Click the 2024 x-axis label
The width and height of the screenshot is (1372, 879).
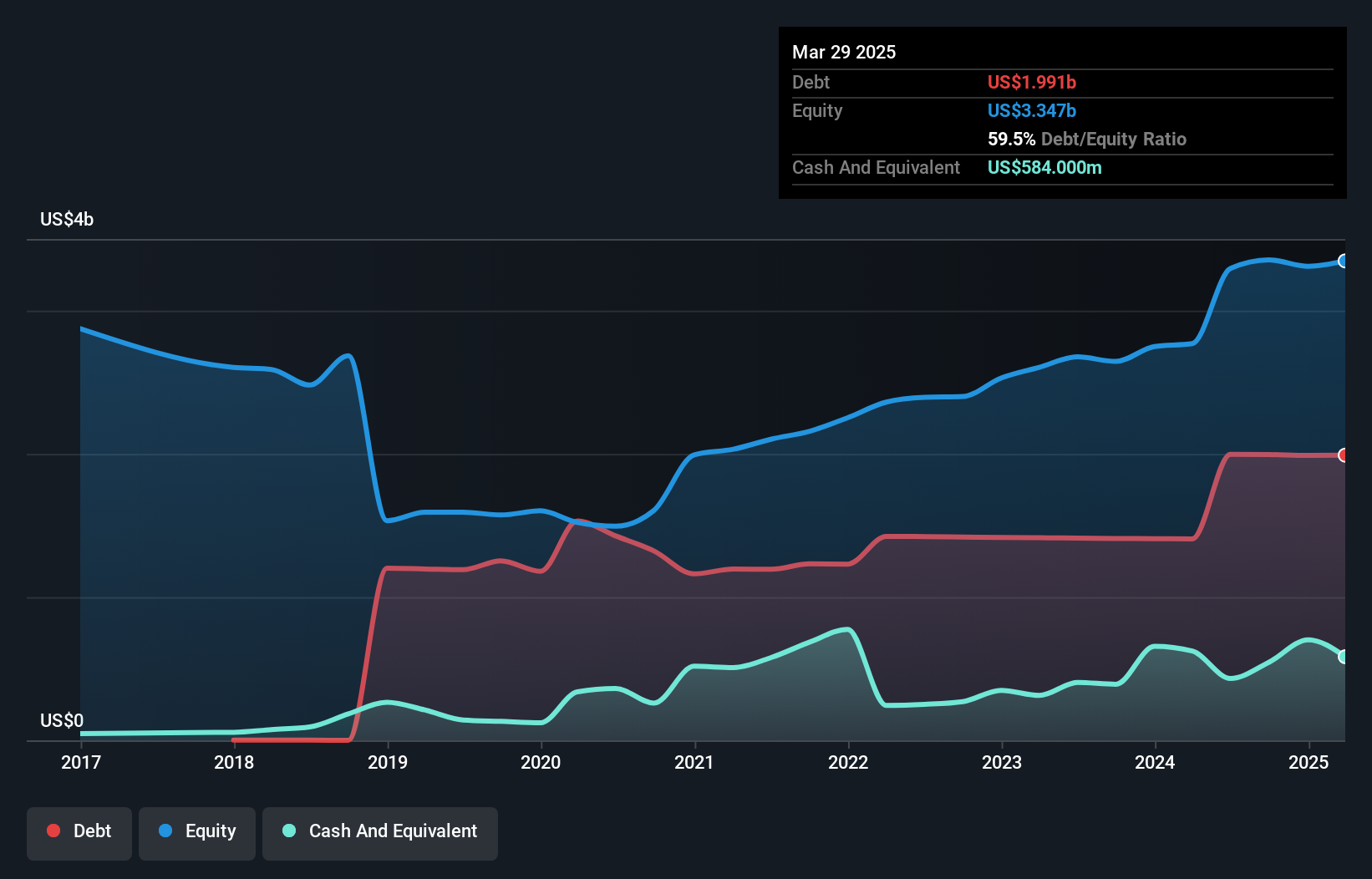point(1155,762)
